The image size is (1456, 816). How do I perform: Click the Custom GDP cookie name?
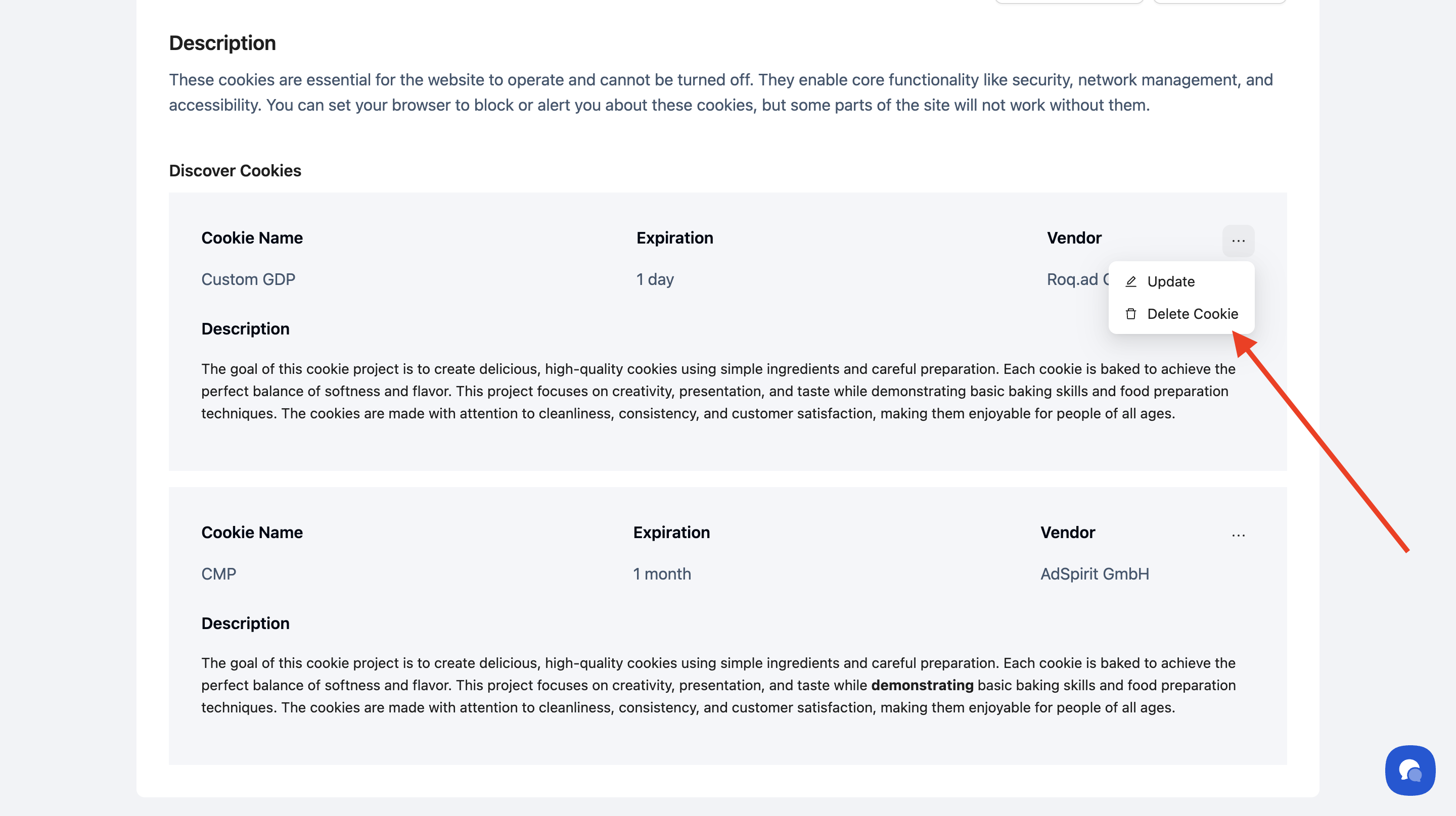click(248, 279)
